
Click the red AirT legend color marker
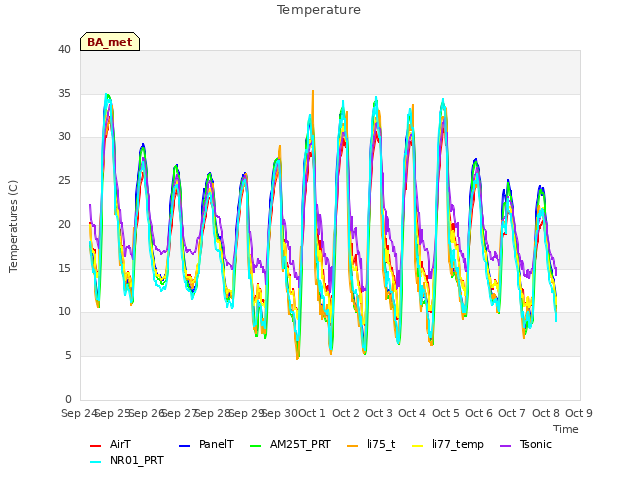(95, 445)
